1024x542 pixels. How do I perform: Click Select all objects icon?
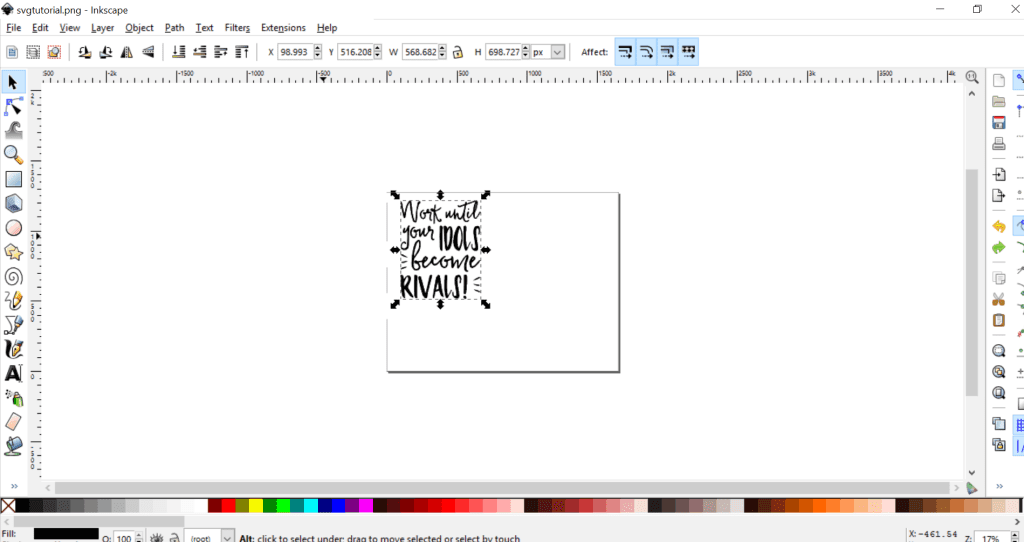12,52
